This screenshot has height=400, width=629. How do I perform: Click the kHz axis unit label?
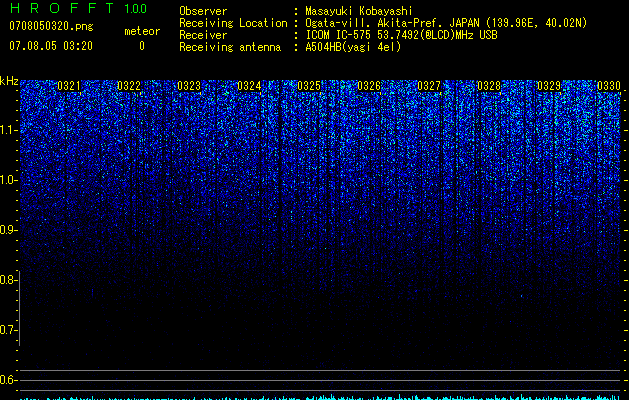(x=9, y=81)
